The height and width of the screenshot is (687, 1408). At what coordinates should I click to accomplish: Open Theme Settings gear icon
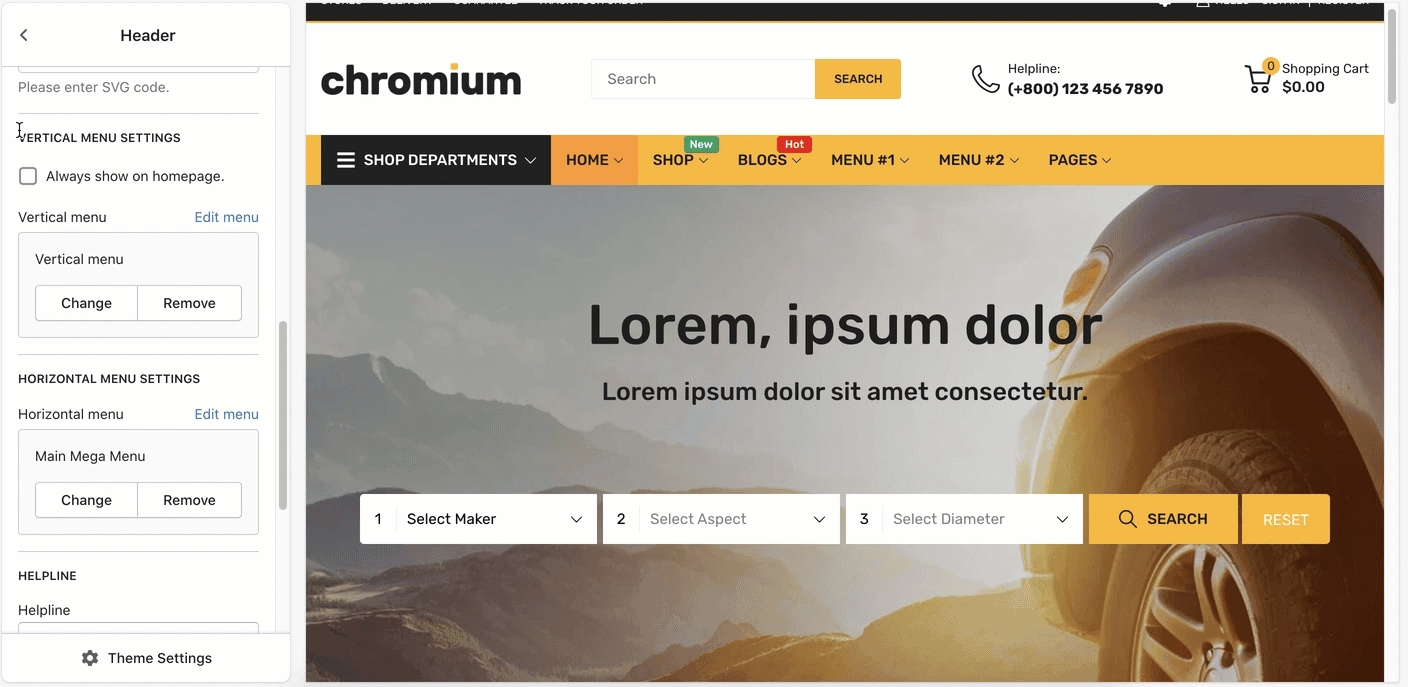(90, 658)
